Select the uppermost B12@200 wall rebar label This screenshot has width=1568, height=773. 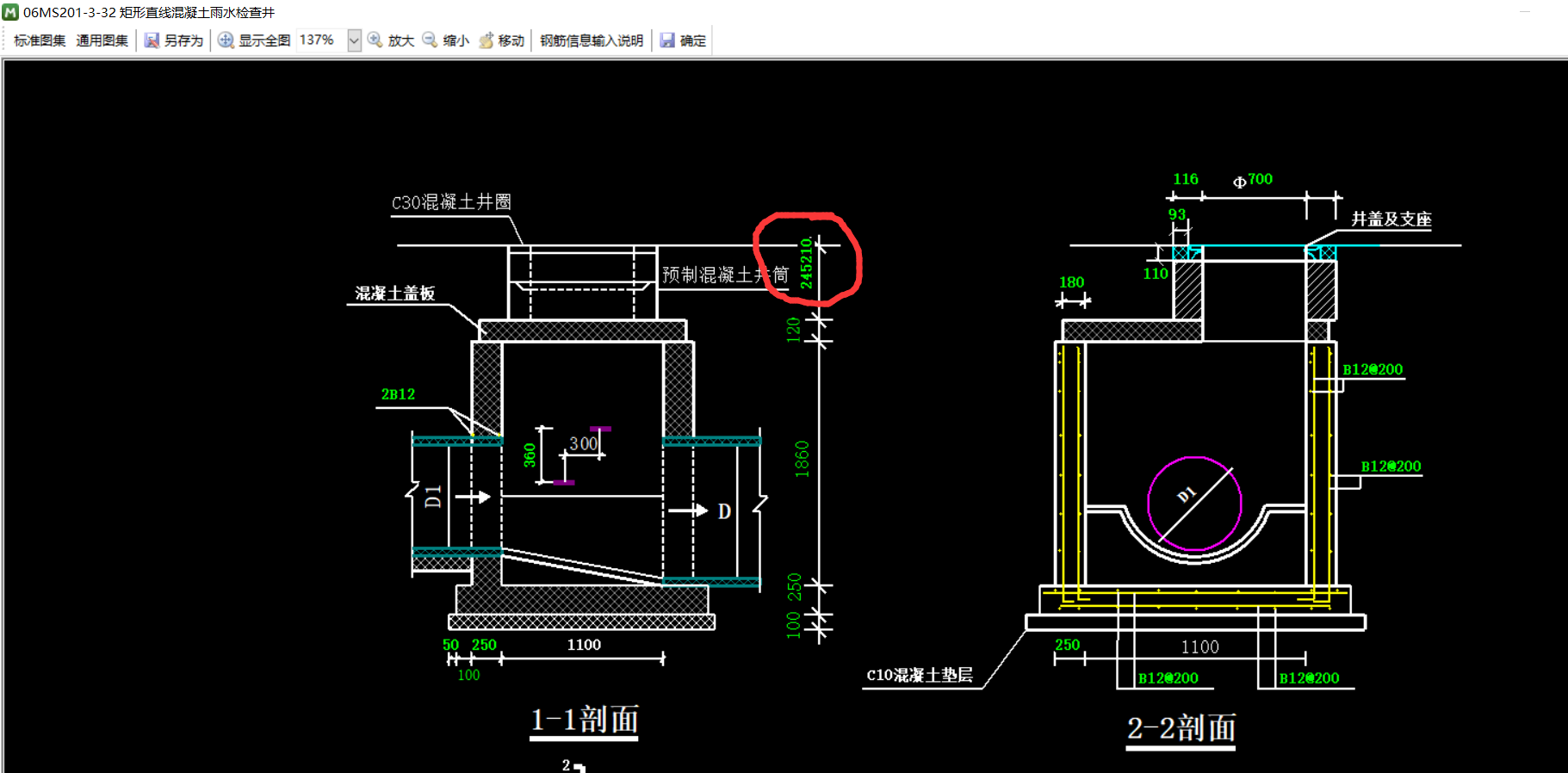click(x=1373, y=369)
